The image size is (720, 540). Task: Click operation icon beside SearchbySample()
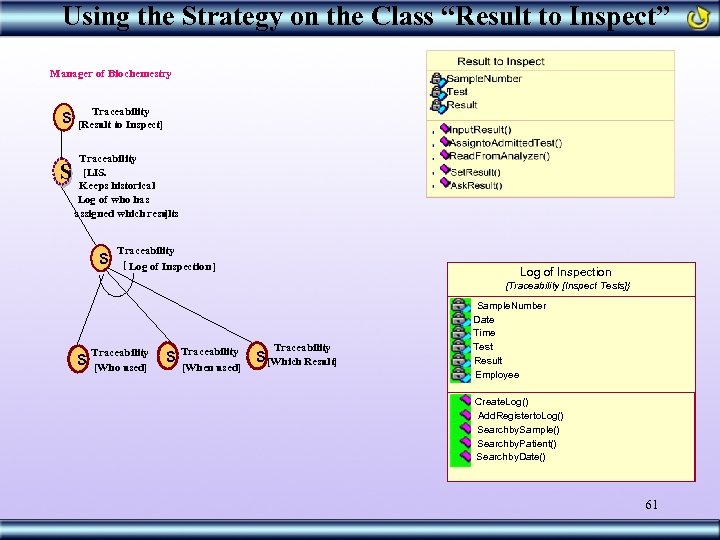pyautogui.click(x=465, y=428)
